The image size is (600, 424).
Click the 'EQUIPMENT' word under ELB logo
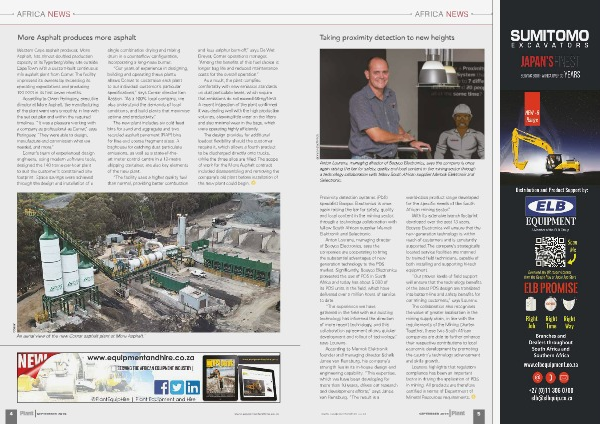(550, 222)
